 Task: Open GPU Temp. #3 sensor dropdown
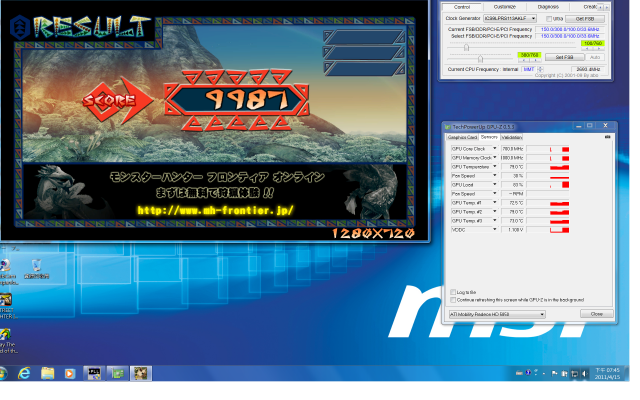[x=495, y=221]
